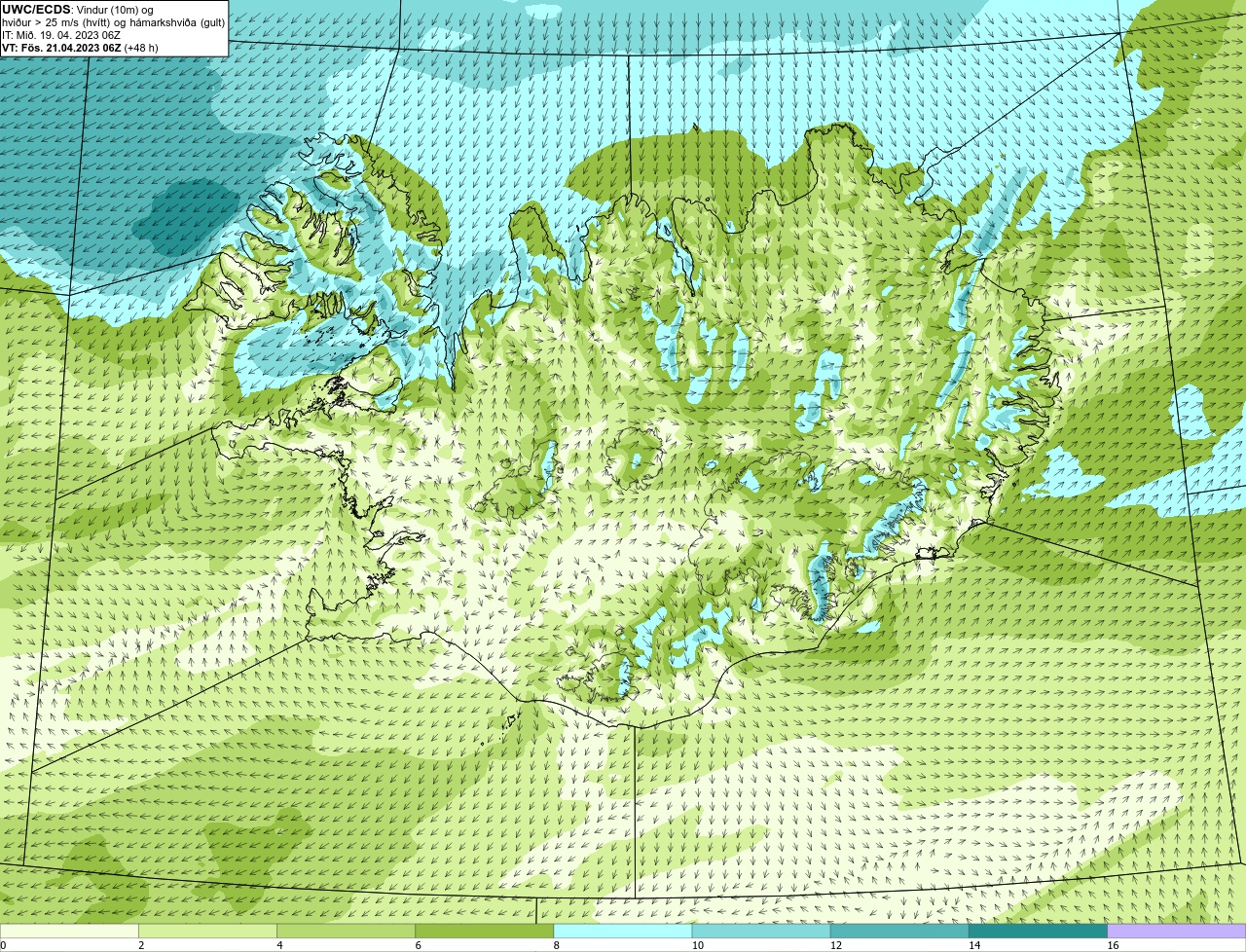Click the legend scale label "8"
Image resolution: width=1246 pixels, height=952 pixels.
557,945
